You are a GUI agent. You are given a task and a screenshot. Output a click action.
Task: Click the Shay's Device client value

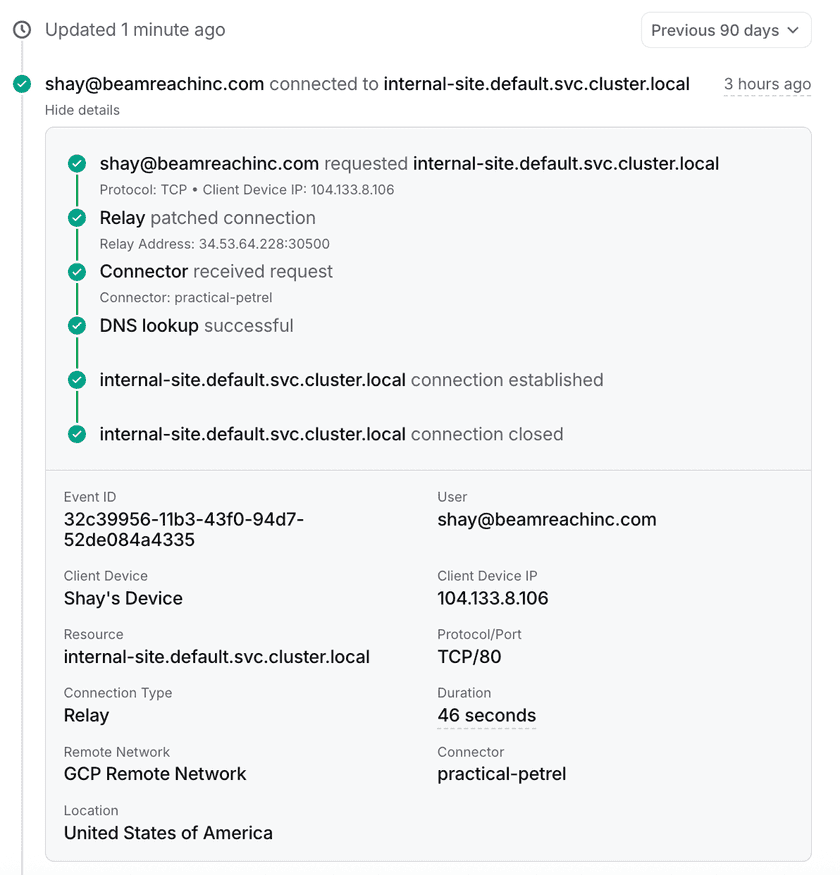pyautogui.click(x=123, y=599)
